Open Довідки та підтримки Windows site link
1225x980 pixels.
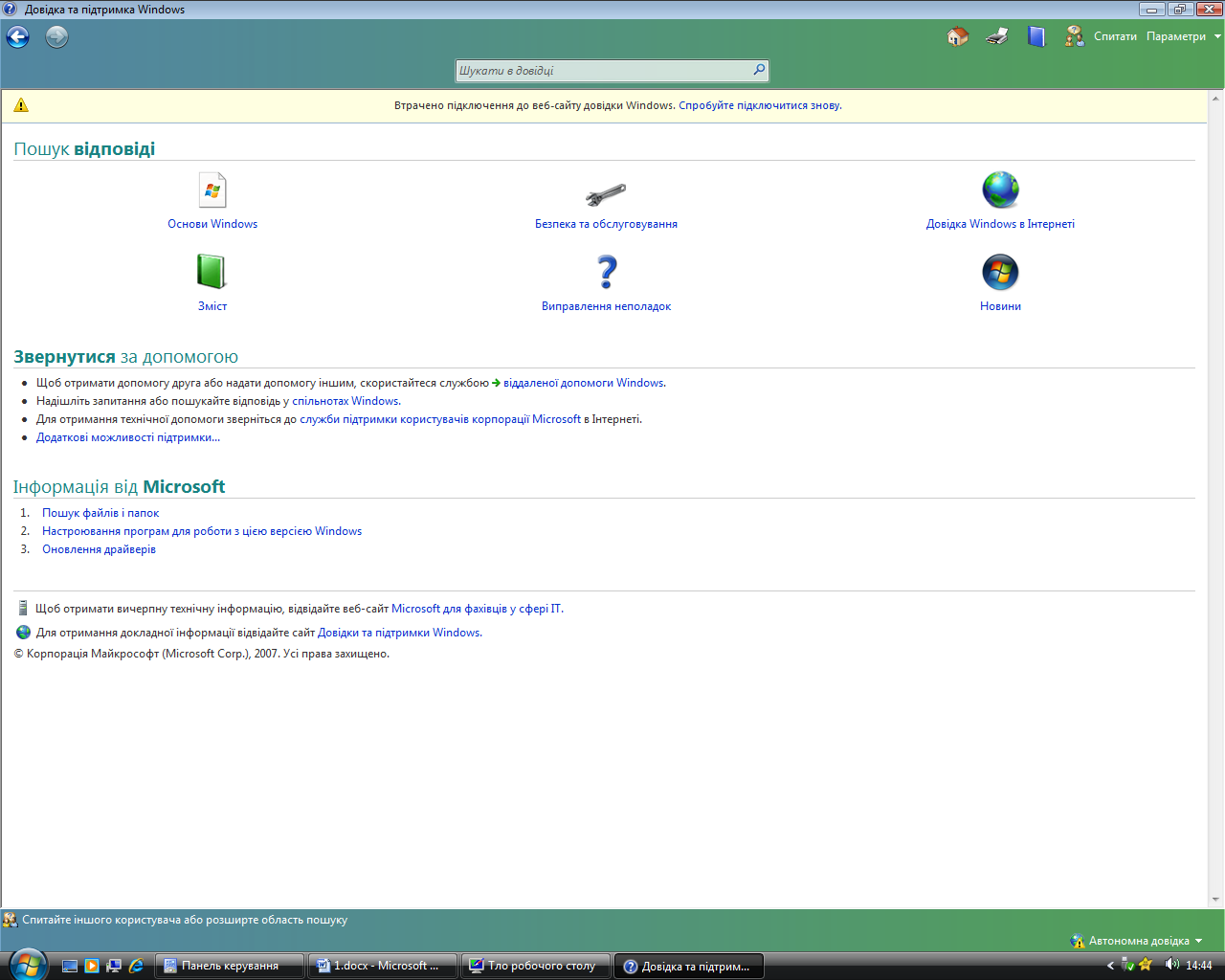coord(399,633)
